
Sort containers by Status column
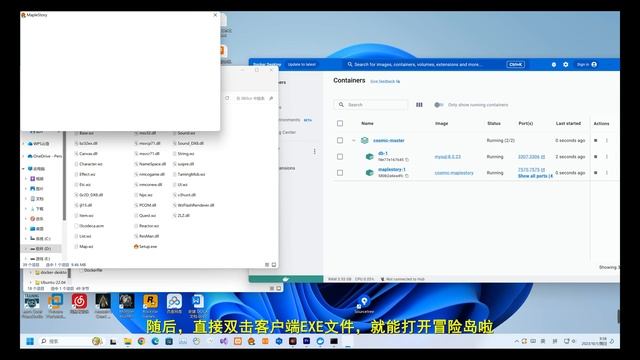494,123
